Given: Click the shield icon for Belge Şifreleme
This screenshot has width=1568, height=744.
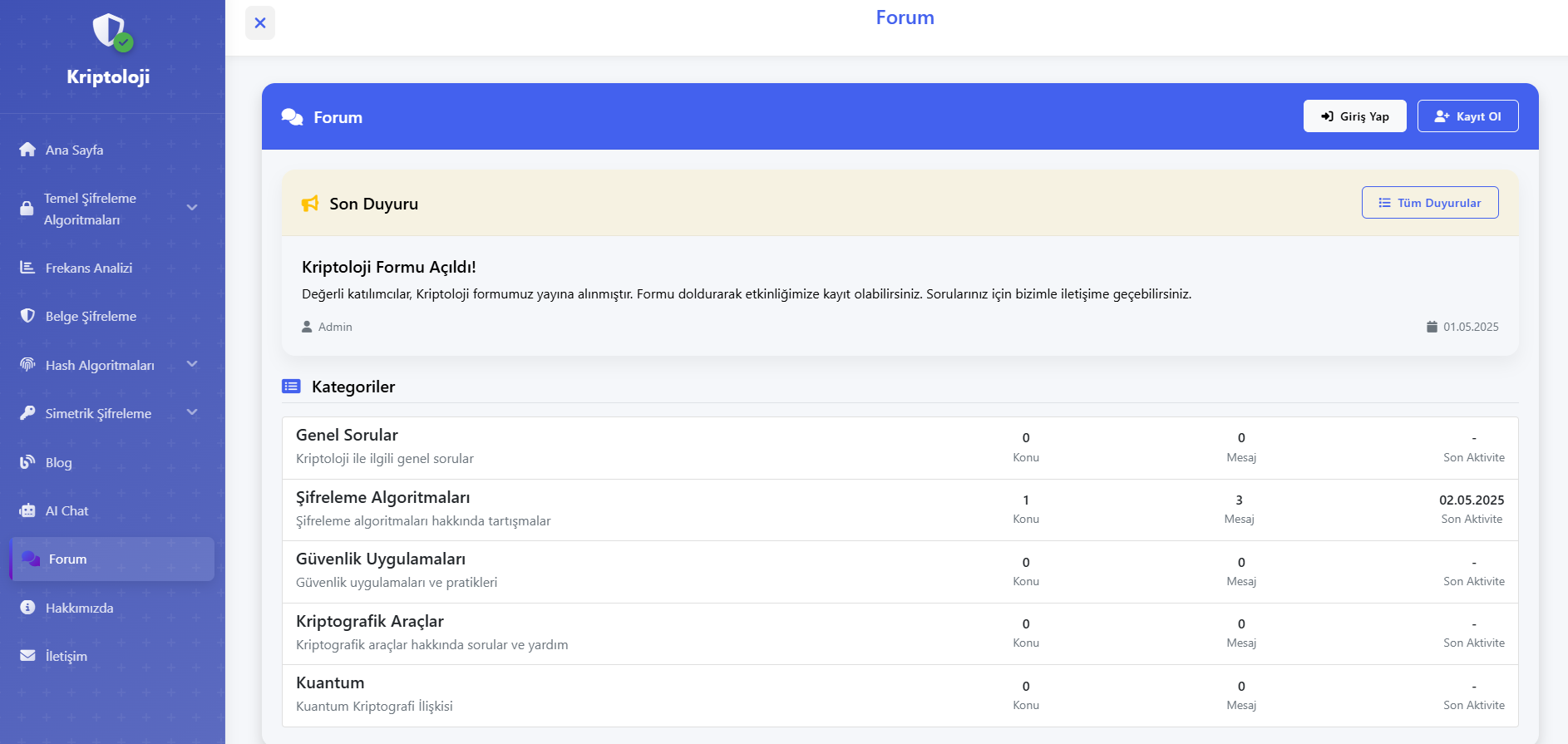Looking at the screenshot, I should click(x=27, y=316).
